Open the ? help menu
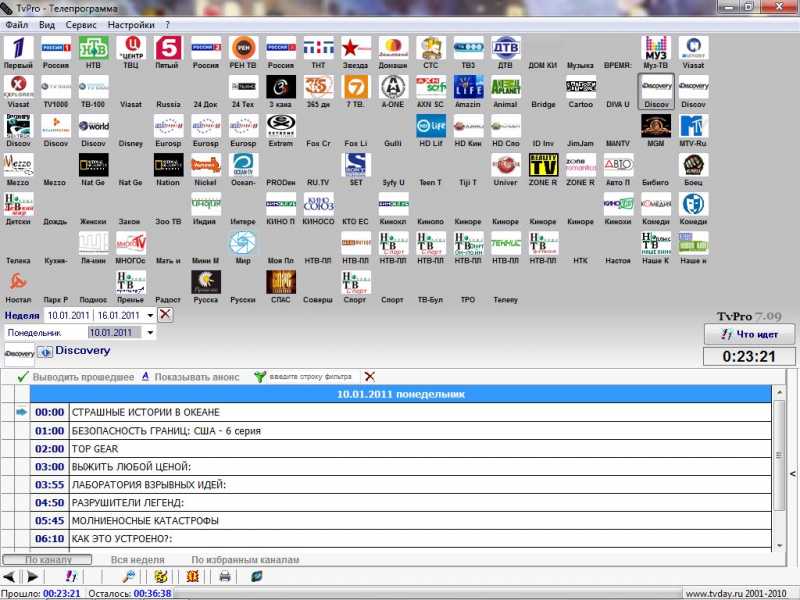800x600 pixels. (x=167, y=24)
